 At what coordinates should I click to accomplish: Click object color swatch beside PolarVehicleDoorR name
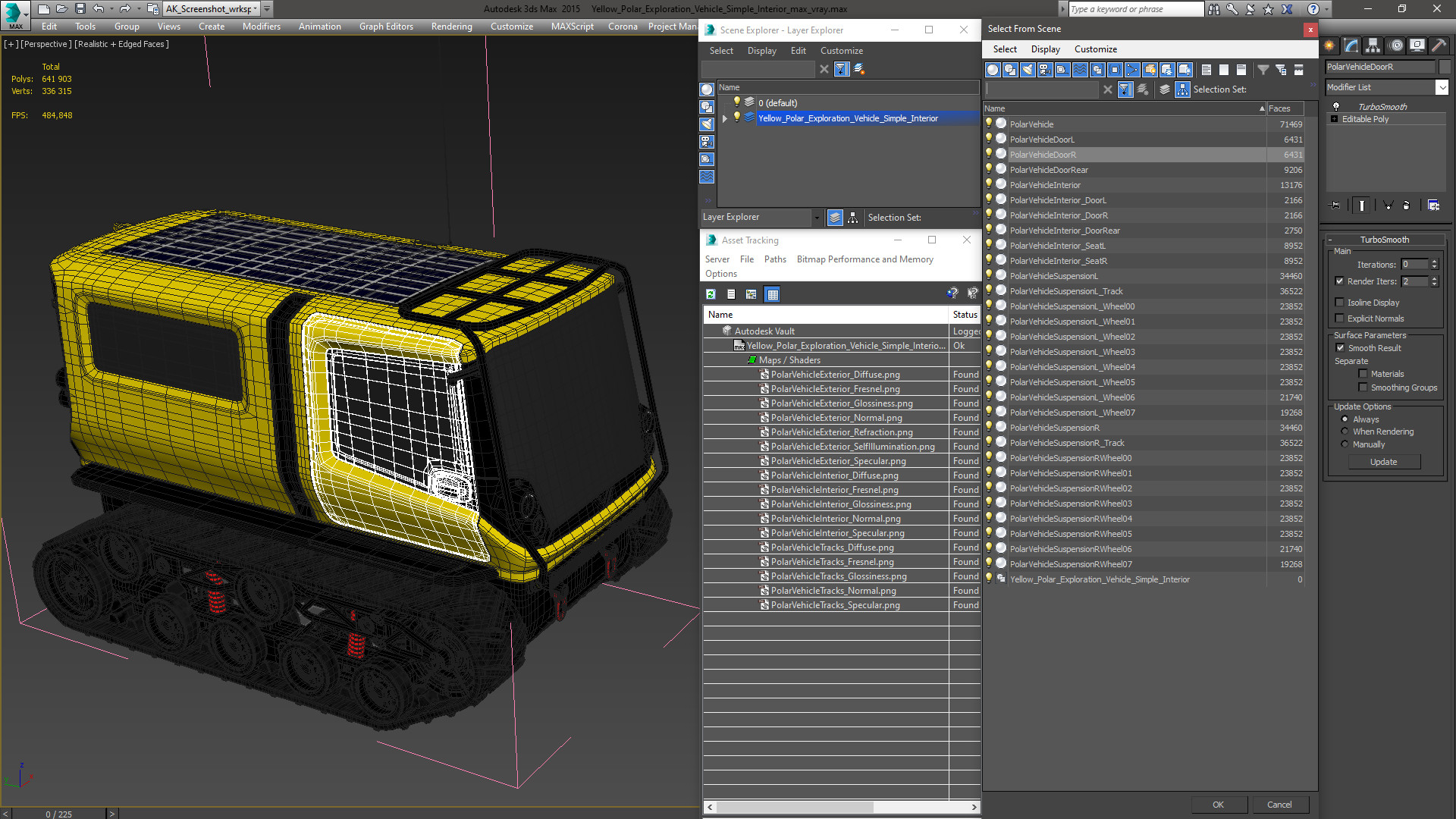point(1444,67)
